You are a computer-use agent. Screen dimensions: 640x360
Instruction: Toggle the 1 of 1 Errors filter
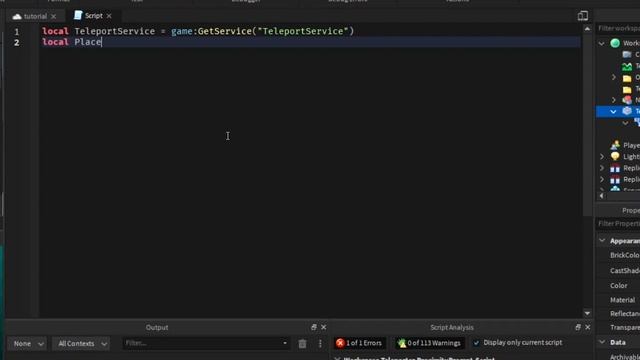point(359,343)
